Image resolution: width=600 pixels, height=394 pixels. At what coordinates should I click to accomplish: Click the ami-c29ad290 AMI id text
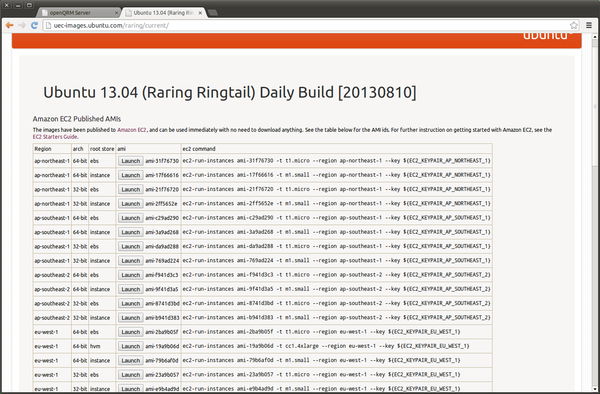[x=162, y=218]
